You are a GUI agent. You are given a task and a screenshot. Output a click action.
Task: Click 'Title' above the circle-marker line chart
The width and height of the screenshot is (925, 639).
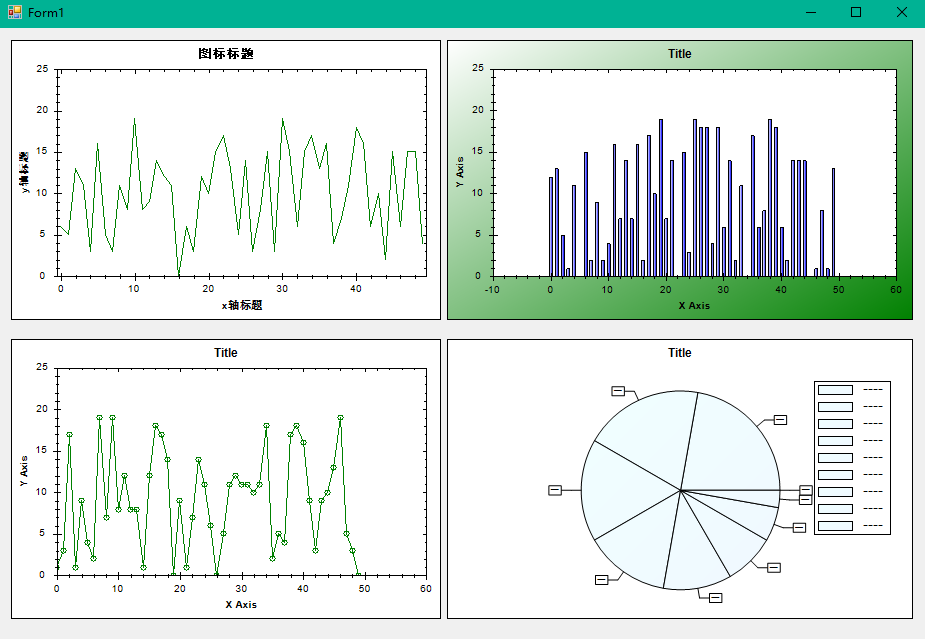(225, 353)
